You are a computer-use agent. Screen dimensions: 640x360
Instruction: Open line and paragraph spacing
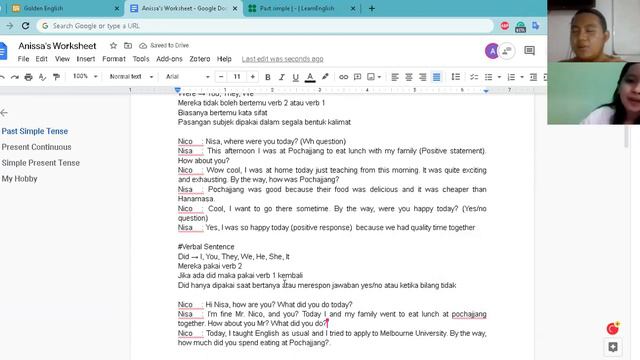coord(456,77)
